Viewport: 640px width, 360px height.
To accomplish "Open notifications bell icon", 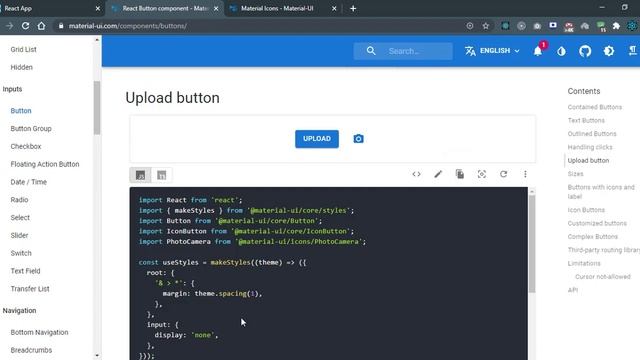I will click(x=538, y=51).
